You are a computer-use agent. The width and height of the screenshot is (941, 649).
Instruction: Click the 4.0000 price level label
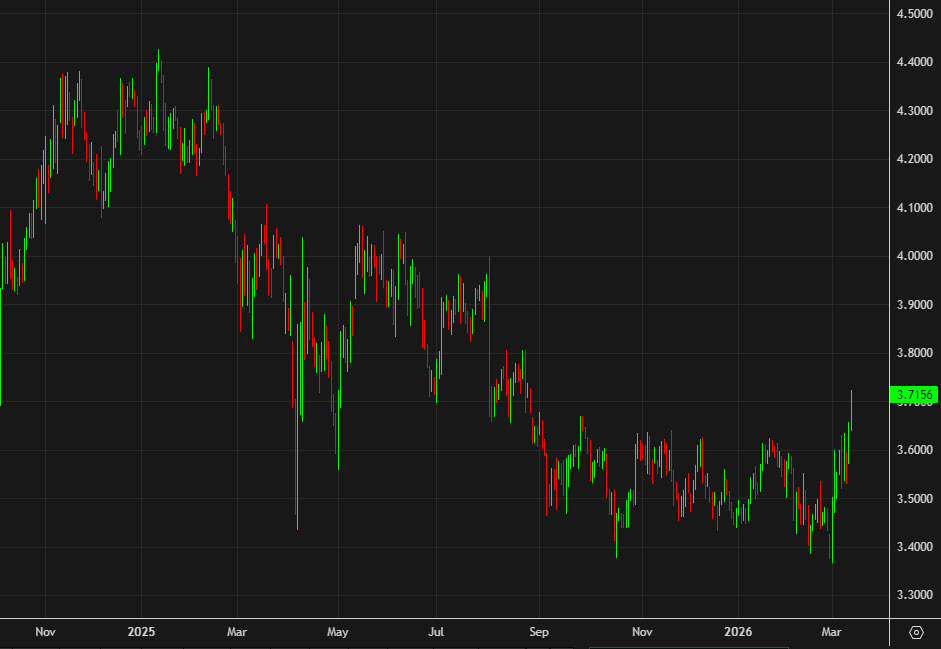(x=913, y=256)
